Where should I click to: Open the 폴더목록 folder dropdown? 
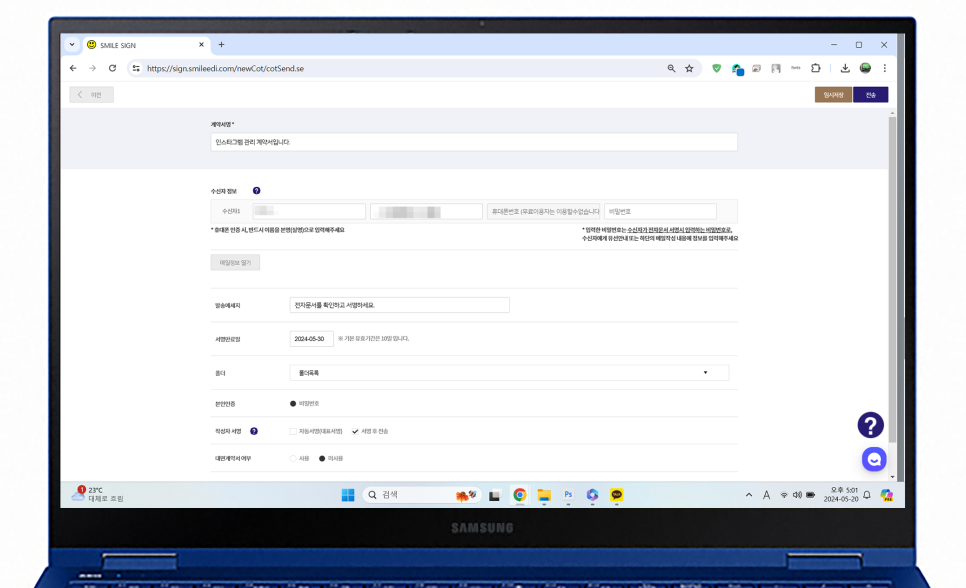point(509,373)
